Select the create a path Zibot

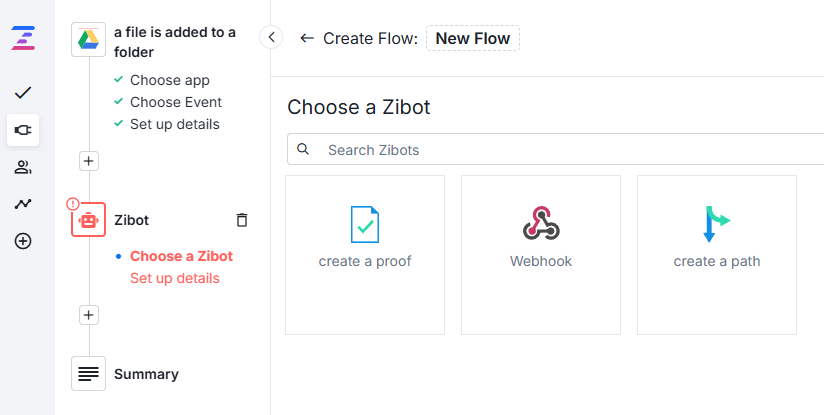pyautogui.click(x=717, y=255)
